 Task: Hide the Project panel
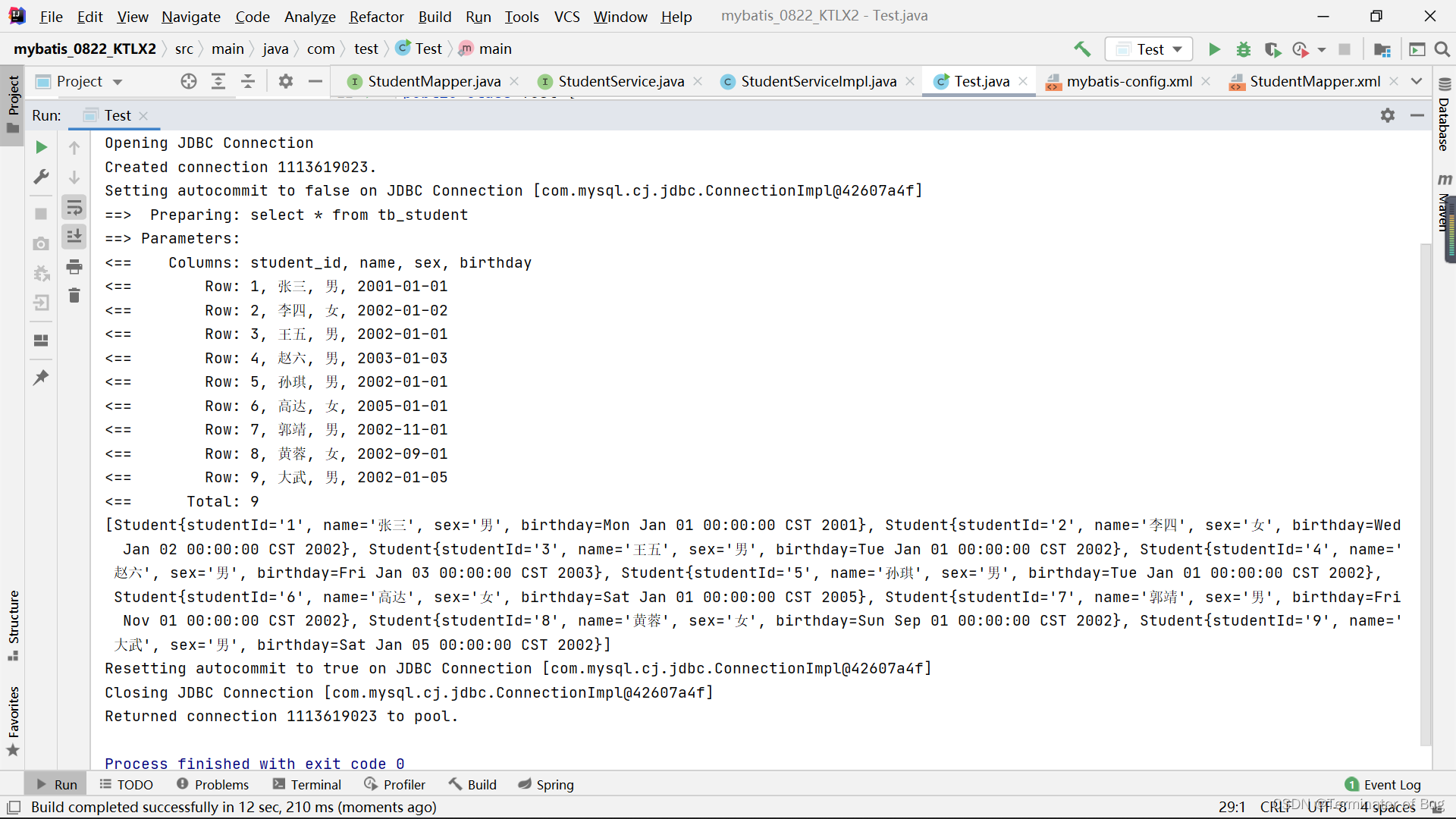(x=315, y=81)
